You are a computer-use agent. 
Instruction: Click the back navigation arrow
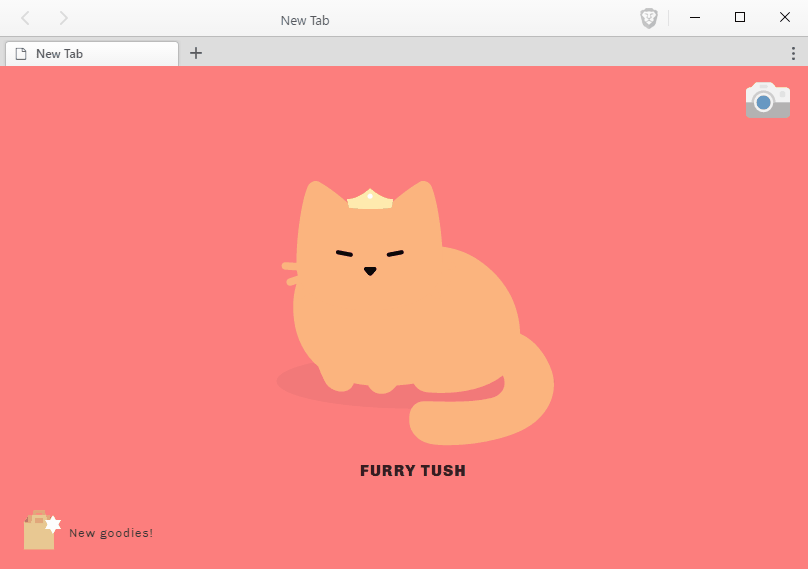[x=25, y=19]
